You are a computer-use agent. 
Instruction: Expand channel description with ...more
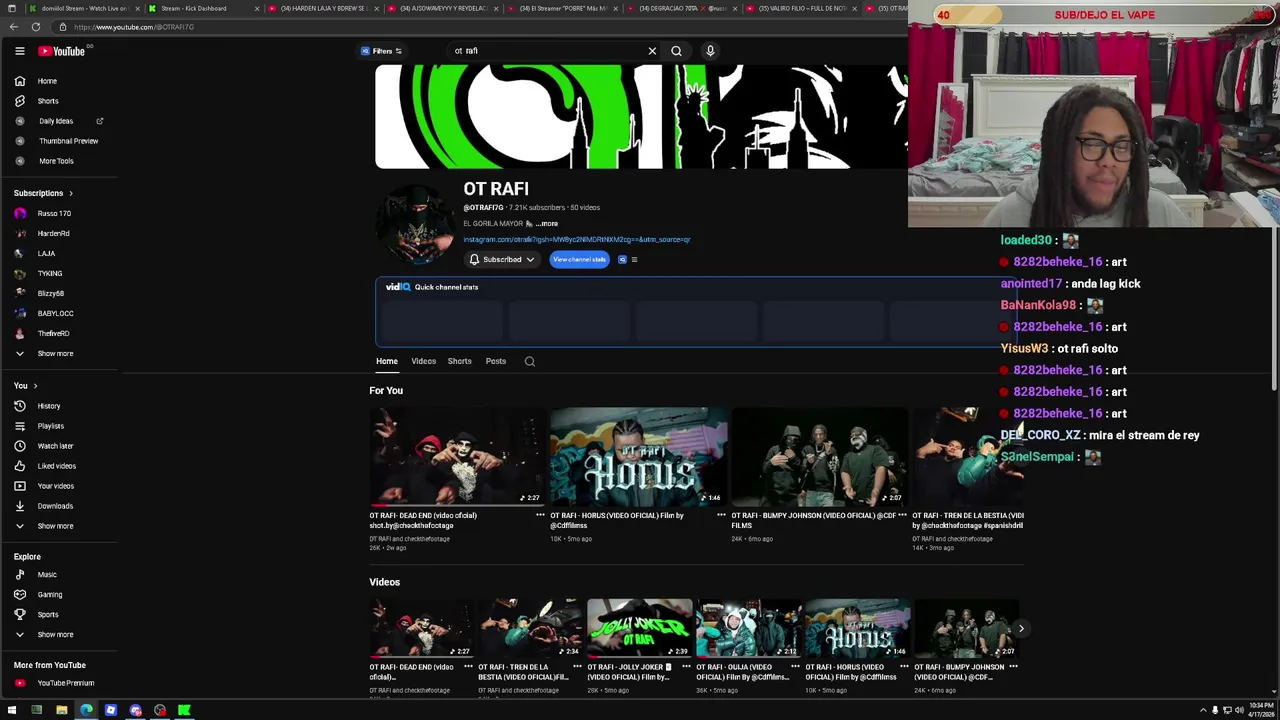point(547,224)
